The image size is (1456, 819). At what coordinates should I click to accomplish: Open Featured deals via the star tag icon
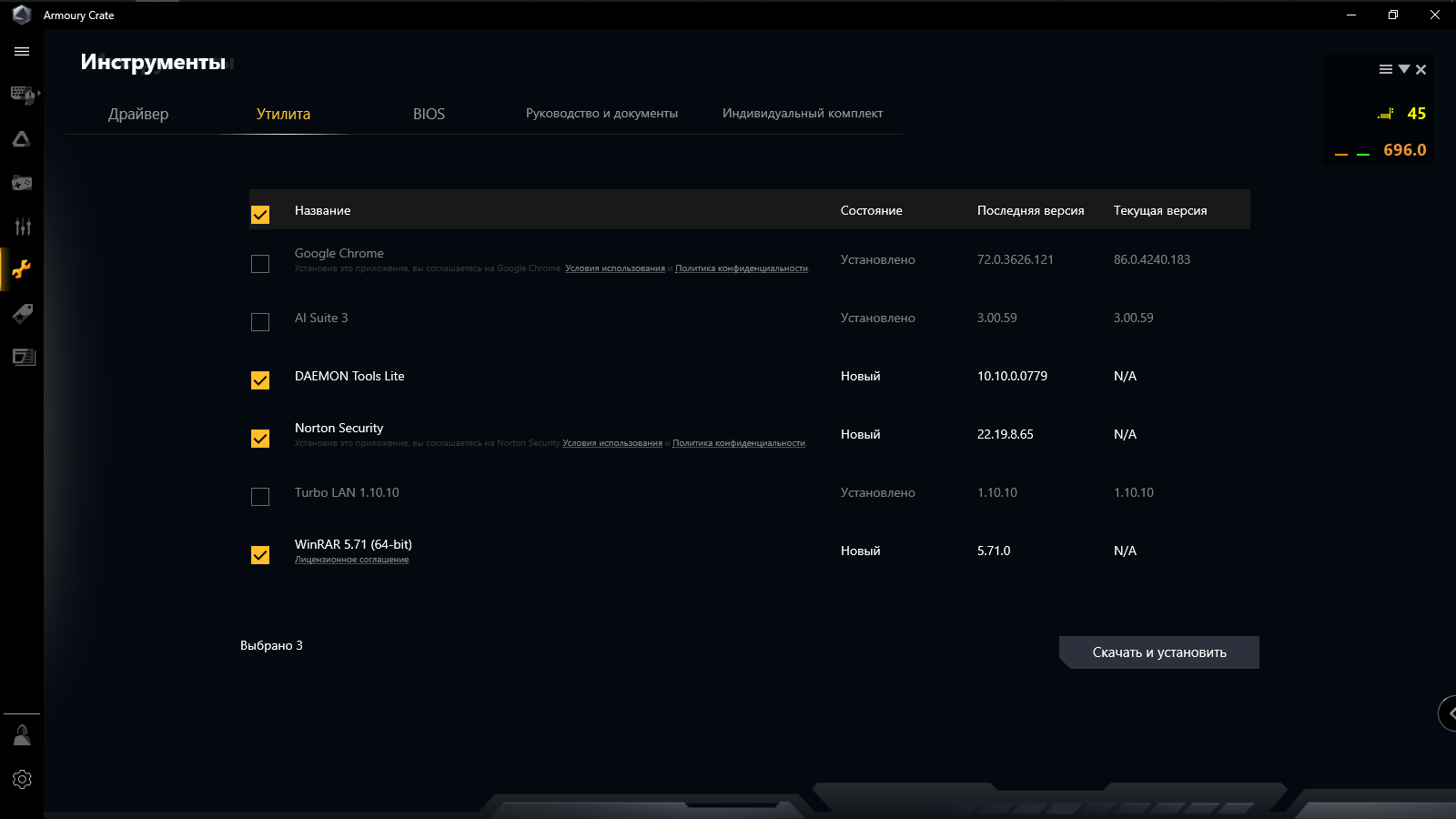pos(22,314)
